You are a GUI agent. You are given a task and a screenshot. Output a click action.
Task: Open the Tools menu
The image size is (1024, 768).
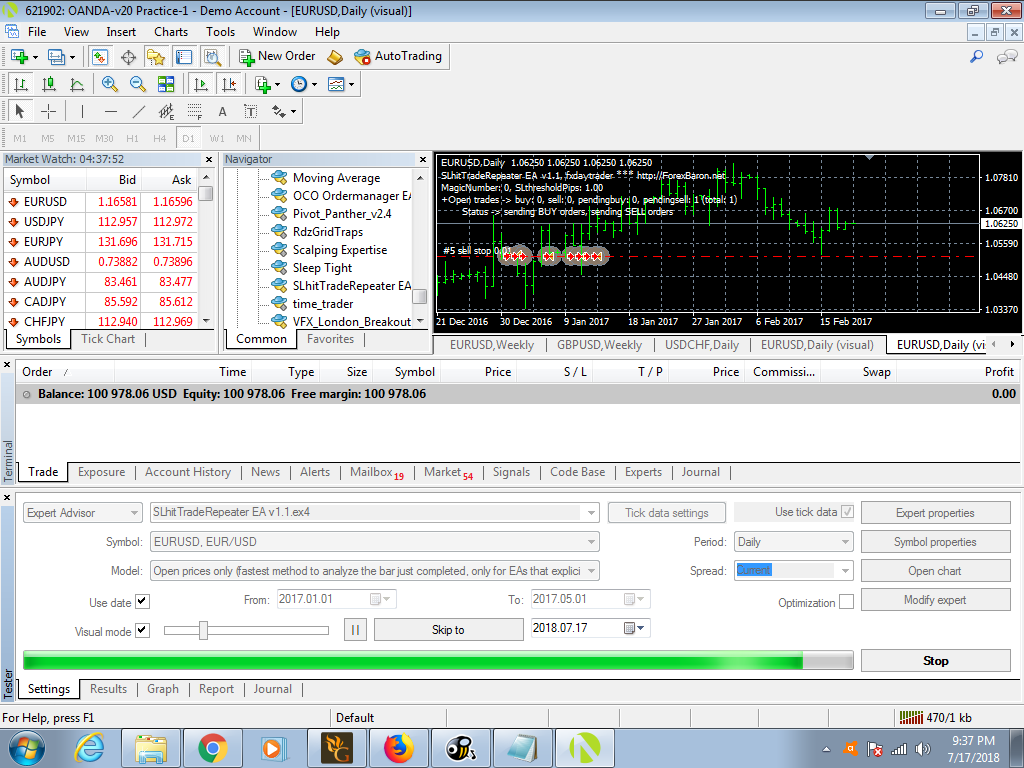pyautogui.click(x=220, y=32)
